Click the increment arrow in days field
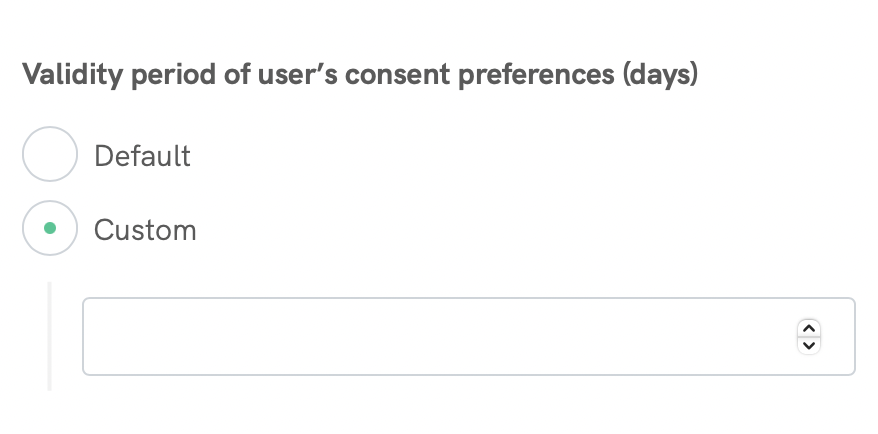Viewport: 878px width, 434px height. [x=809, y=328]
